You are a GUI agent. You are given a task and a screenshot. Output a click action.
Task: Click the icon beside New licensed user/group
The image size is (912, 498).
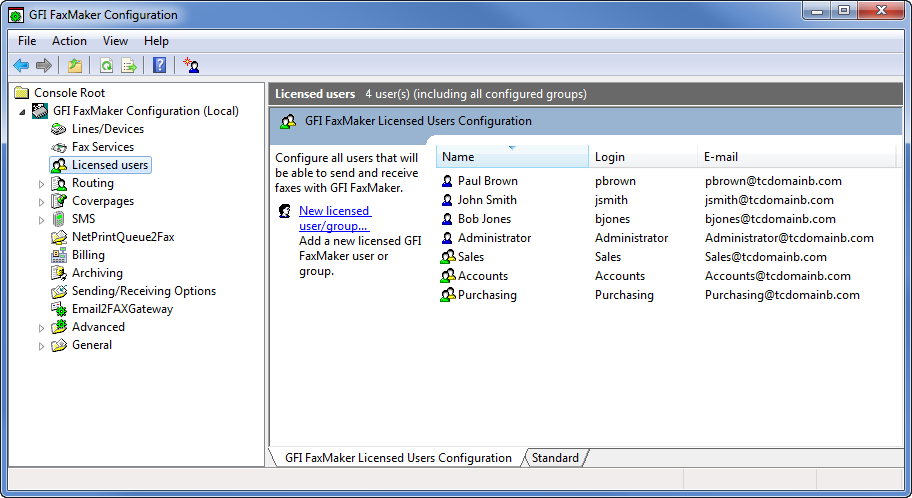[x=284, y=211]
